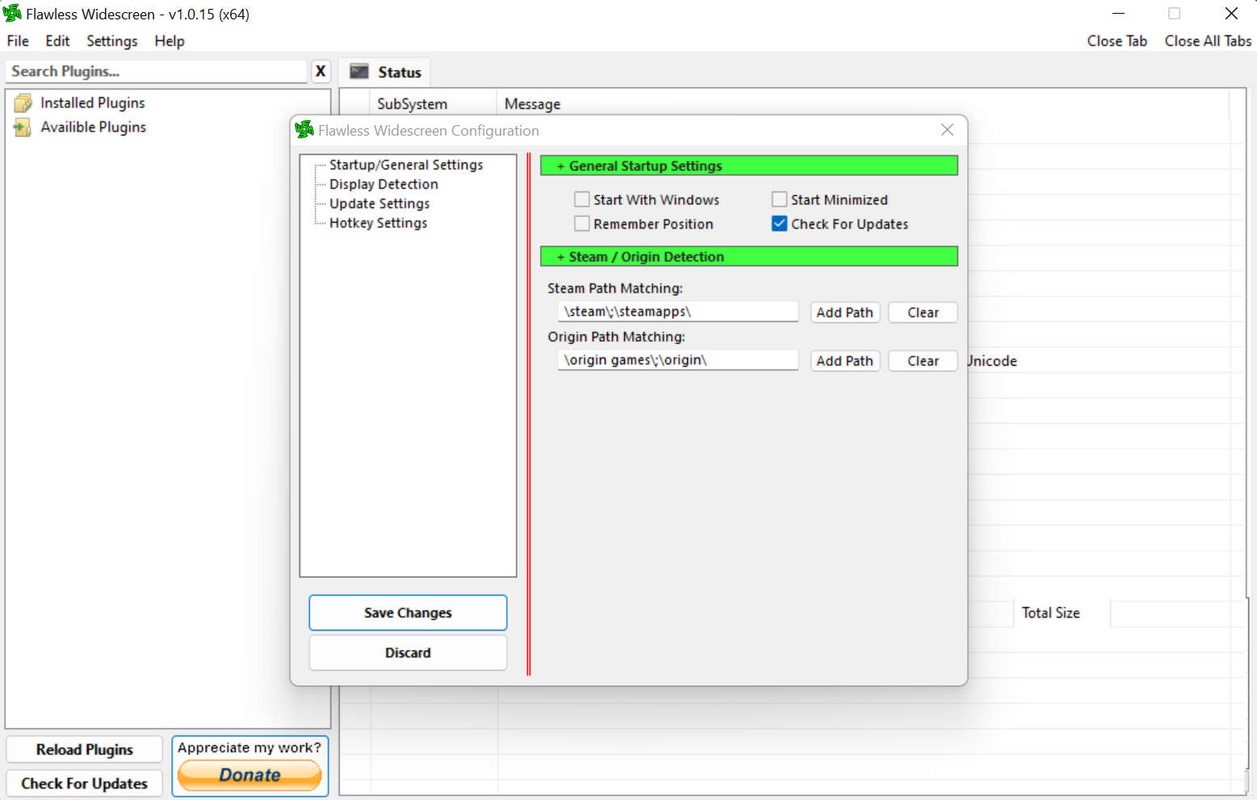The image size is (1257, 800).
Task: Collapse General Startup Settings section
Action: pos(561,166)
